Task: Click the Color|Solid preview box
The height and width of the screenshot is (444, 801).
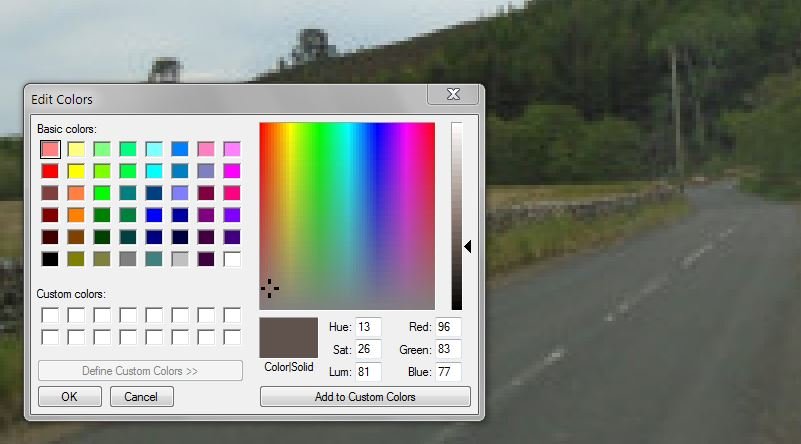Action: coord(289,338)
